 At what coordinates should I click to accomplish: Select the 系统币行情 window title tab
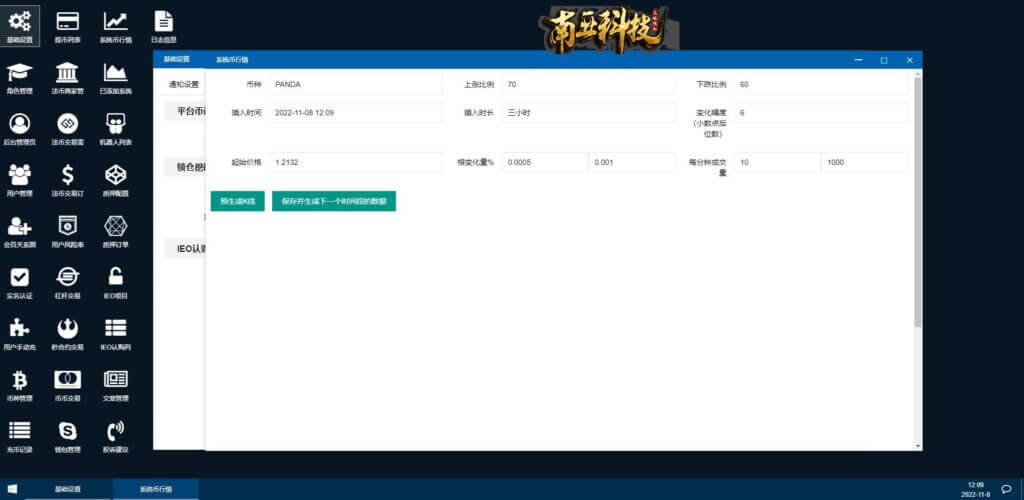click(232, 59)
